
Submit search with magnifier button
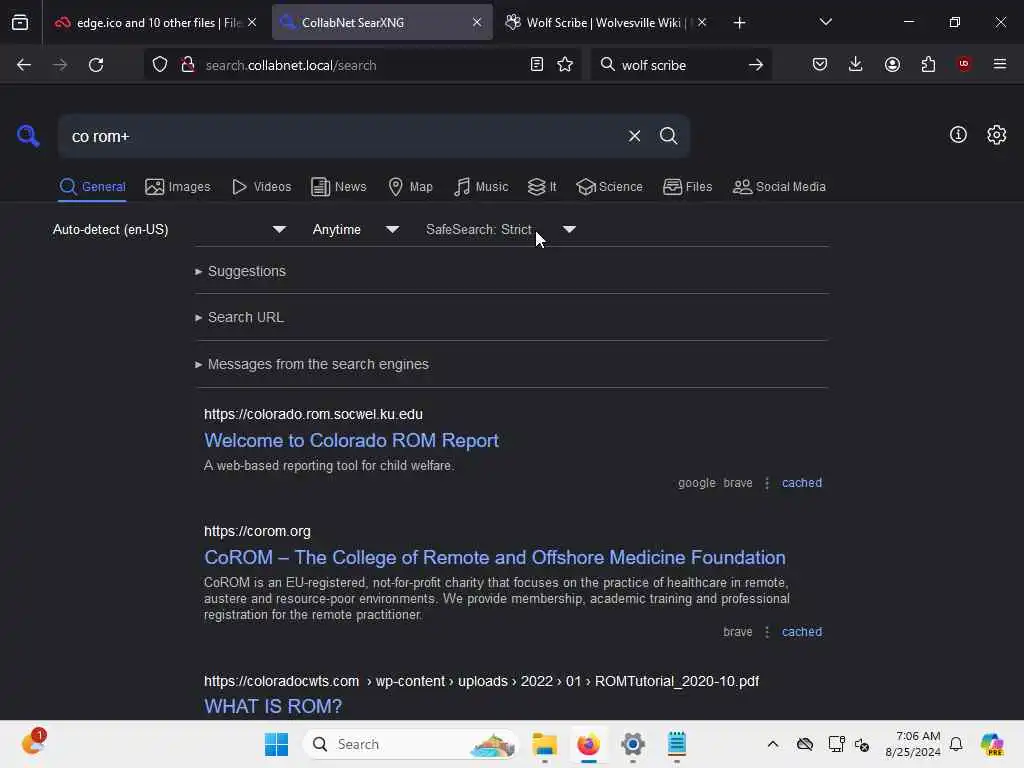coord(668,136)
